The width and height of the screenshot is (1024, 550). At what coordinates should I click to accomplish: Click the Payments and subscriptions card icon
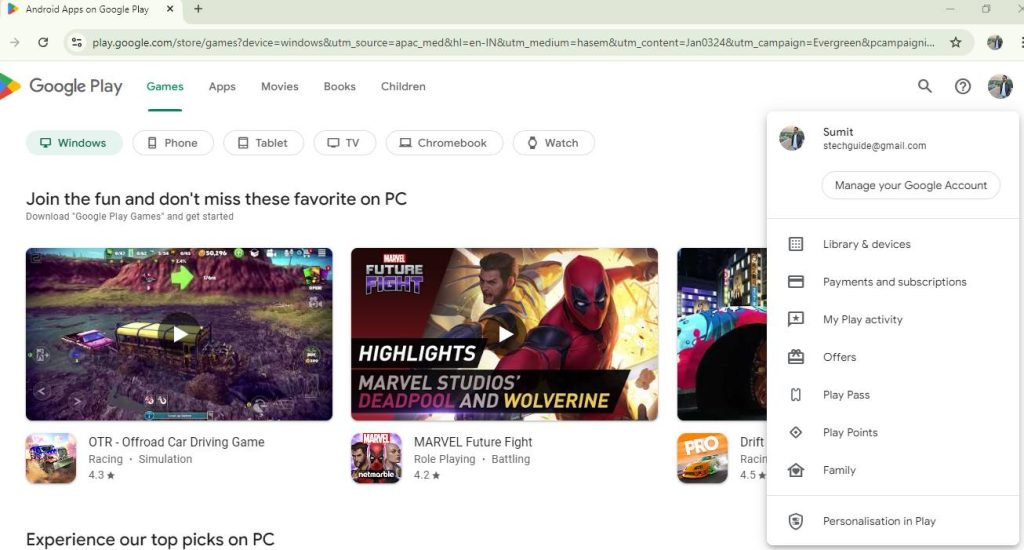coord(796,282)
